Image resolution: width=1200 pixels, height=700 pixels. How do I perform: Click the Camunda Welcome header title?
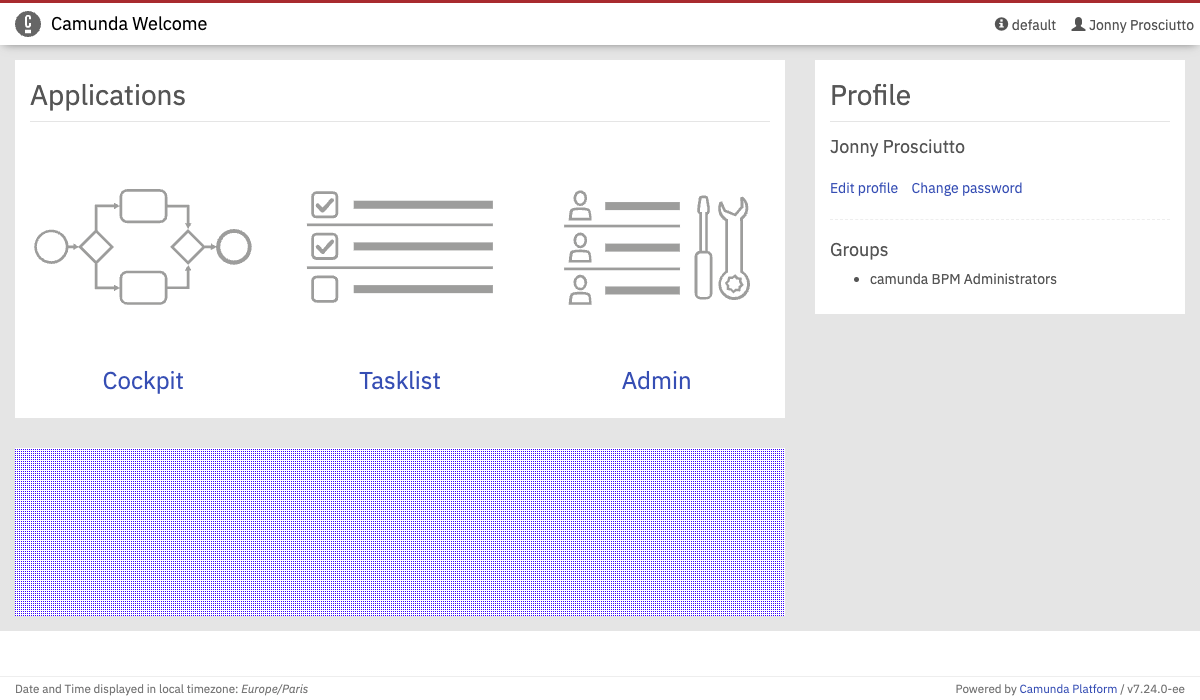(129, 24)
